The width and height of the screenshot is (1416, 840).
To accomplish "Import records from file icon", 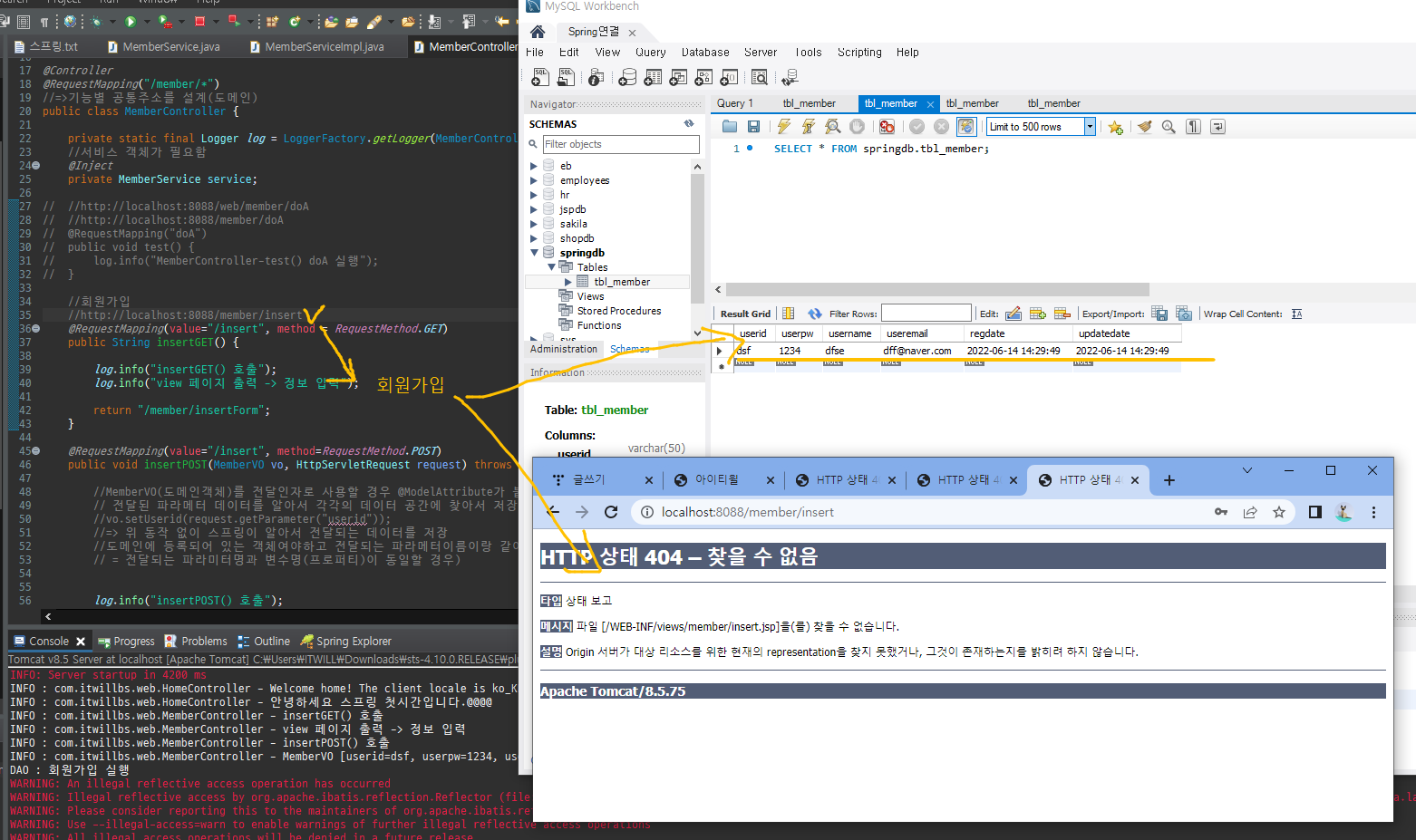I will 1184,314.
